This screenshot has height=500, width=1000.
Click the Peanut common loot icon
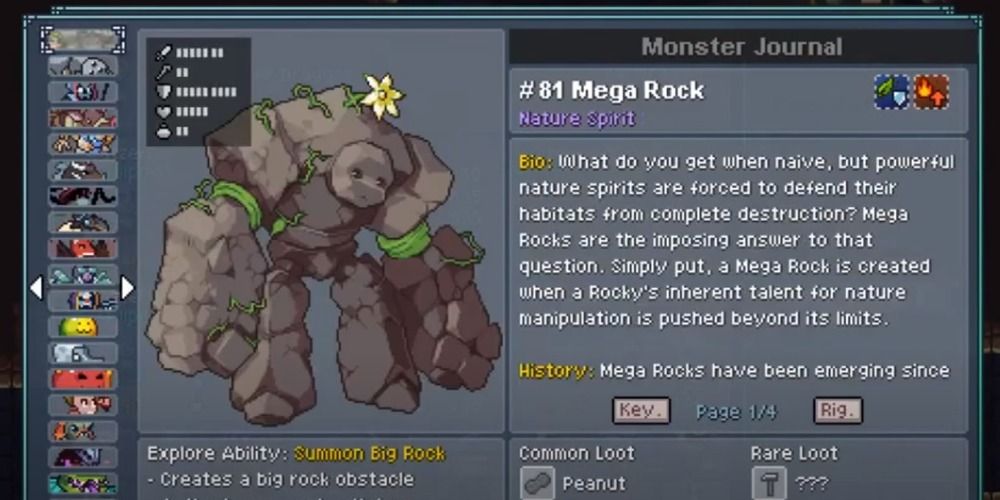pyautogui.click(x=537, y=483)
